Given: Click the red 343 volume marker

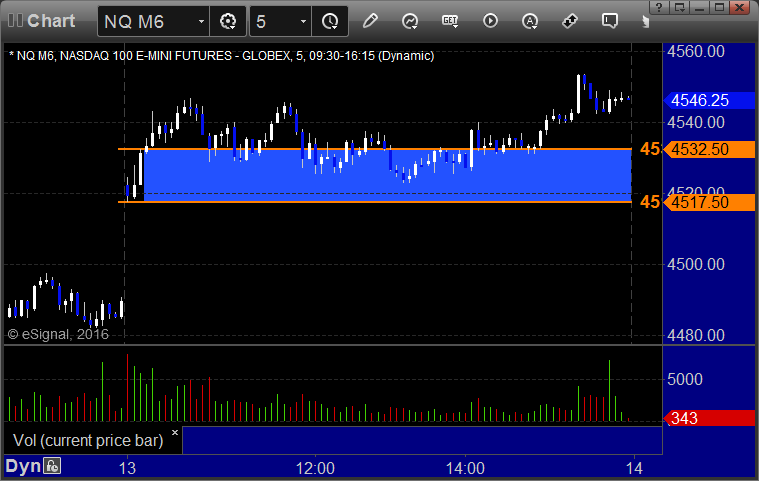Looking at the screenshot, I should pos(709,418).
